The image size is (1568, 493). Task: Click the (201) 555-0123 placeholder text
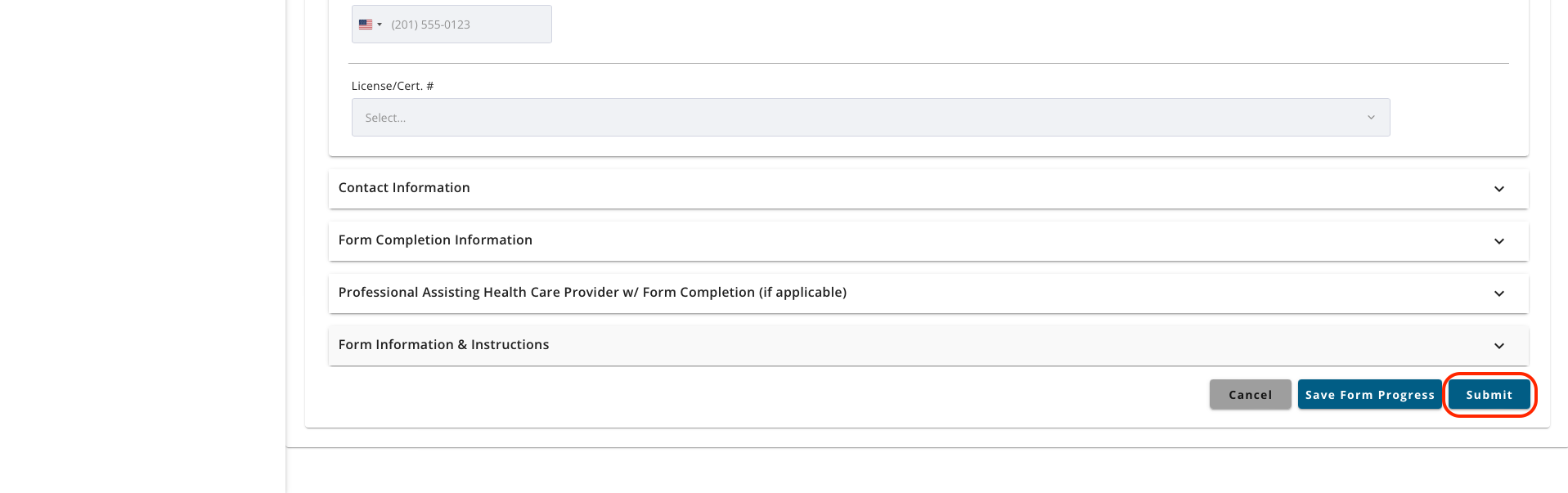pyautogui.click(x=430, y=25)
